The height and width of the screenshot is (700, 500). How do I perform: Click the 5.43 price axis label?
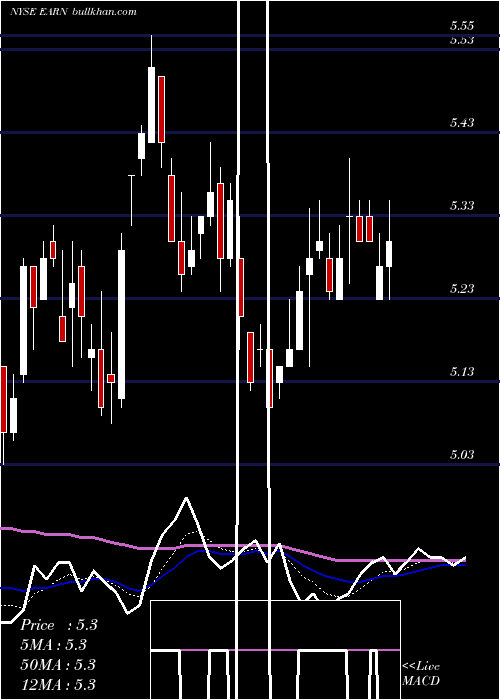tap(462, 122)
